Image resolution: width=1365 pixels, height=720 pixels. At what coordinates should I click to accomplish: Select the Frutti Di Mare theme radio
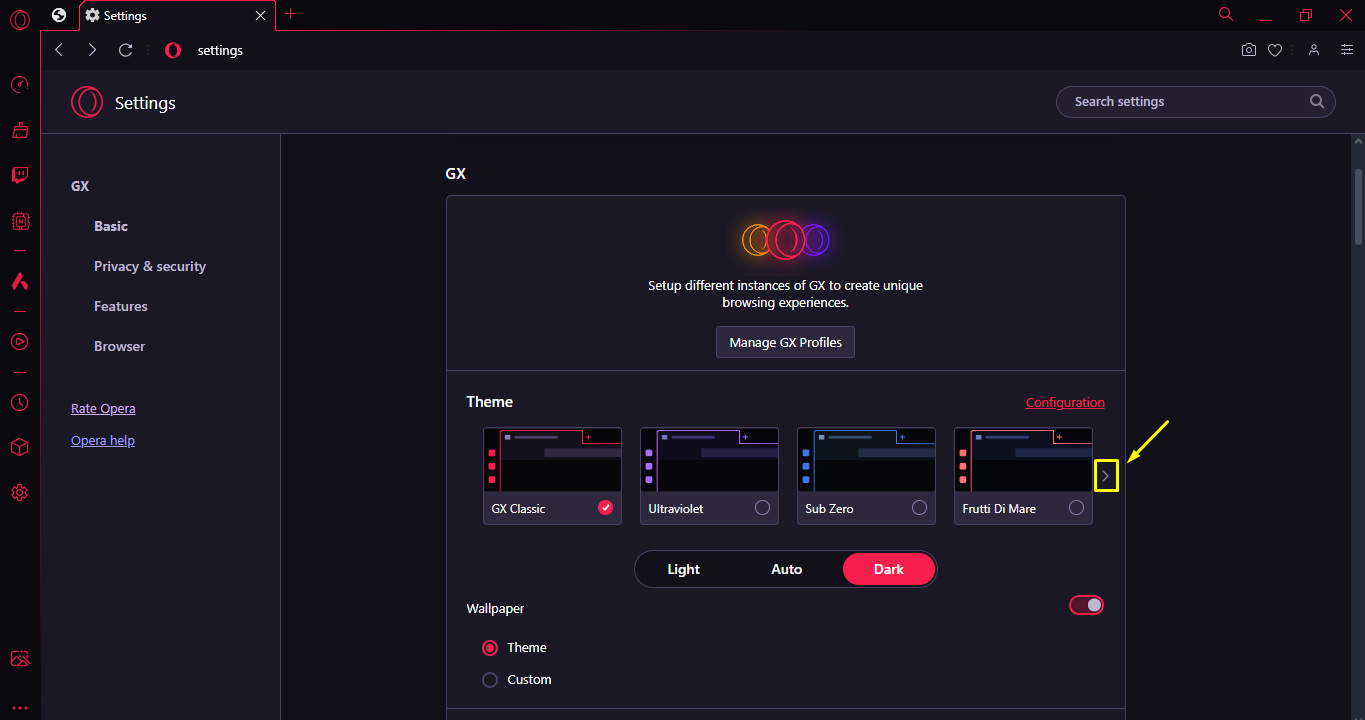click(x=1076, y=508)
